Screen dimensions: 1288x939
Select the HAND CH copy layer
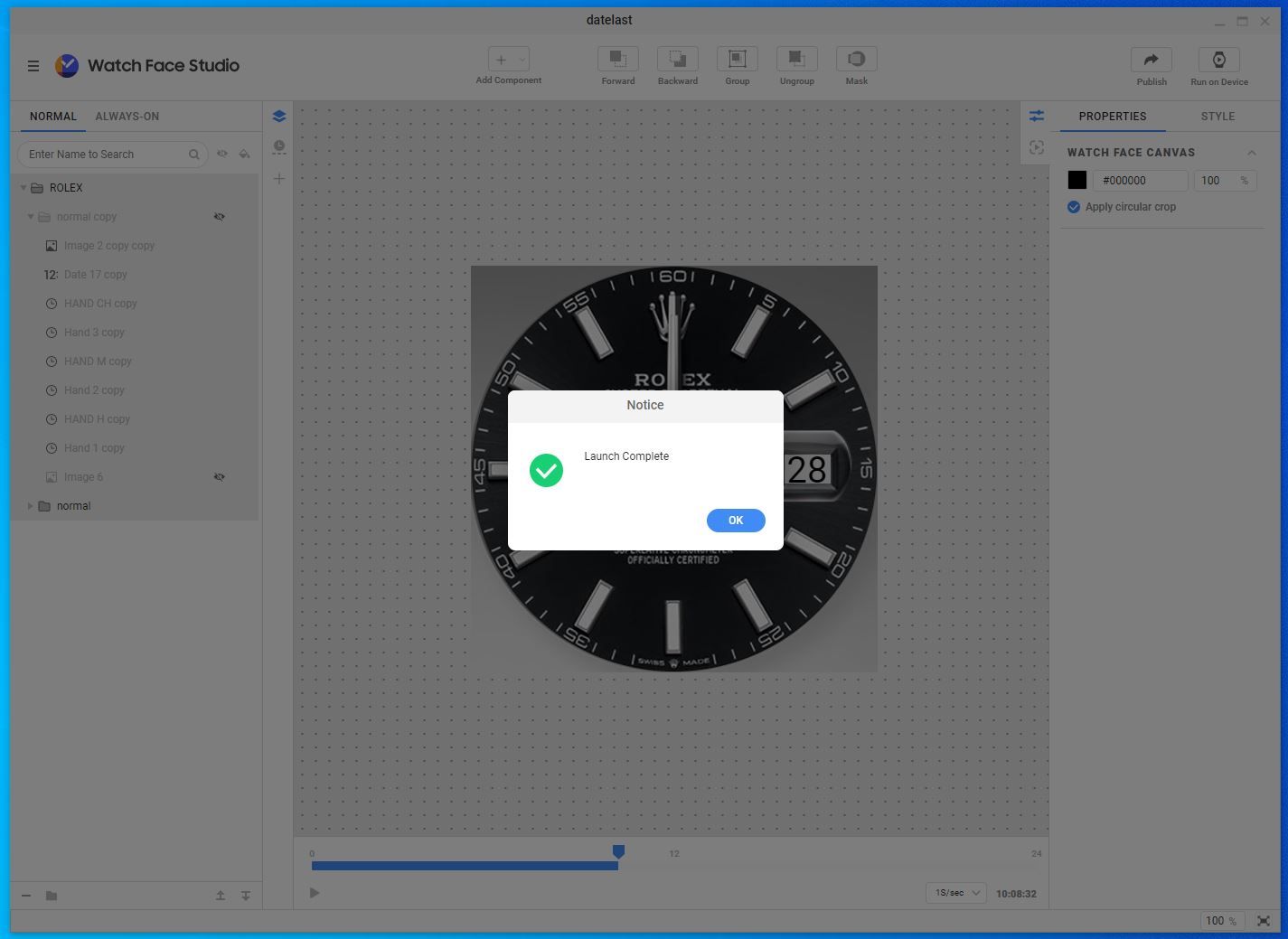point(136,304)
